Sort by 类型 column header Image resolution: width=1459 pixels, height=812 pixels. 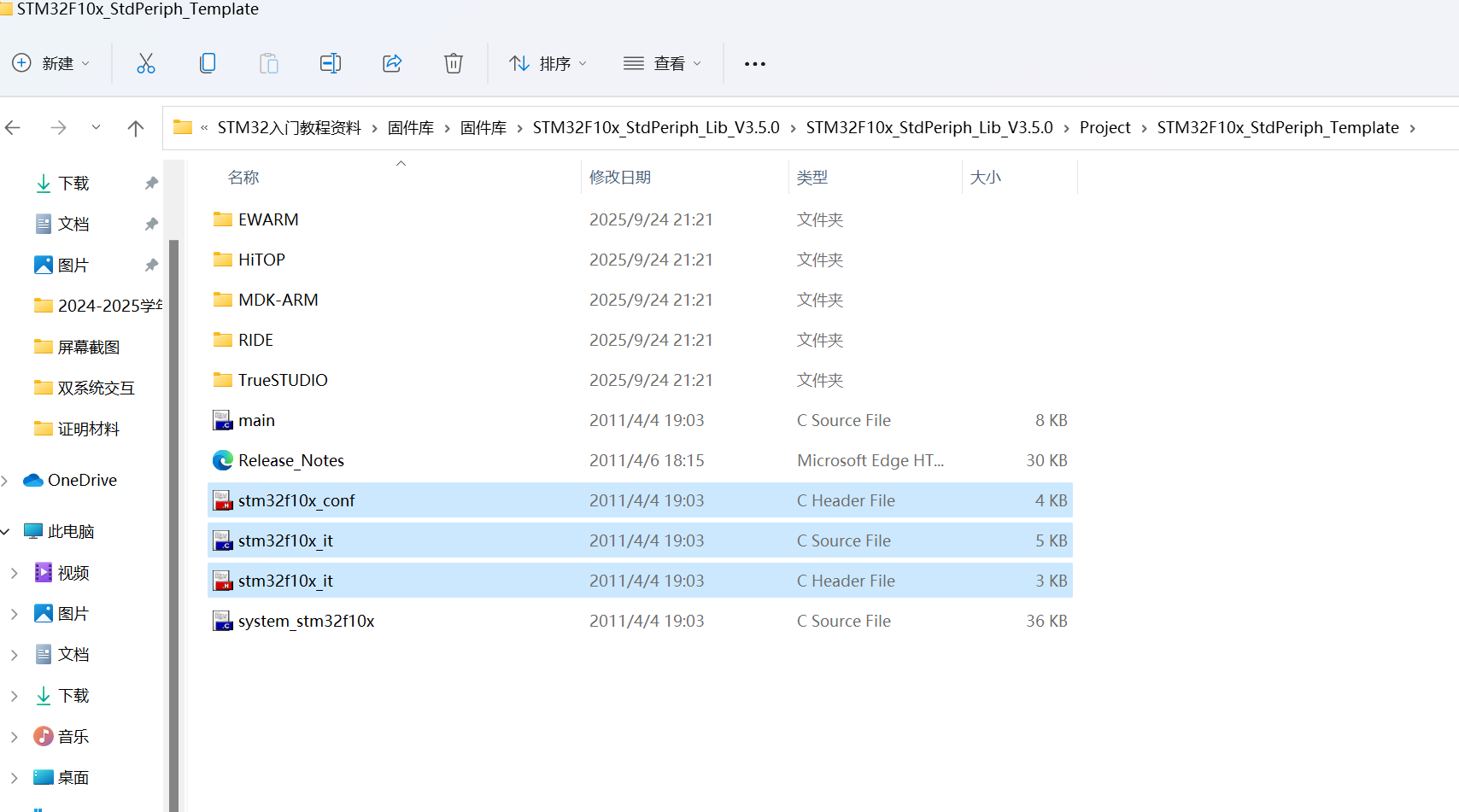point(812,177)
